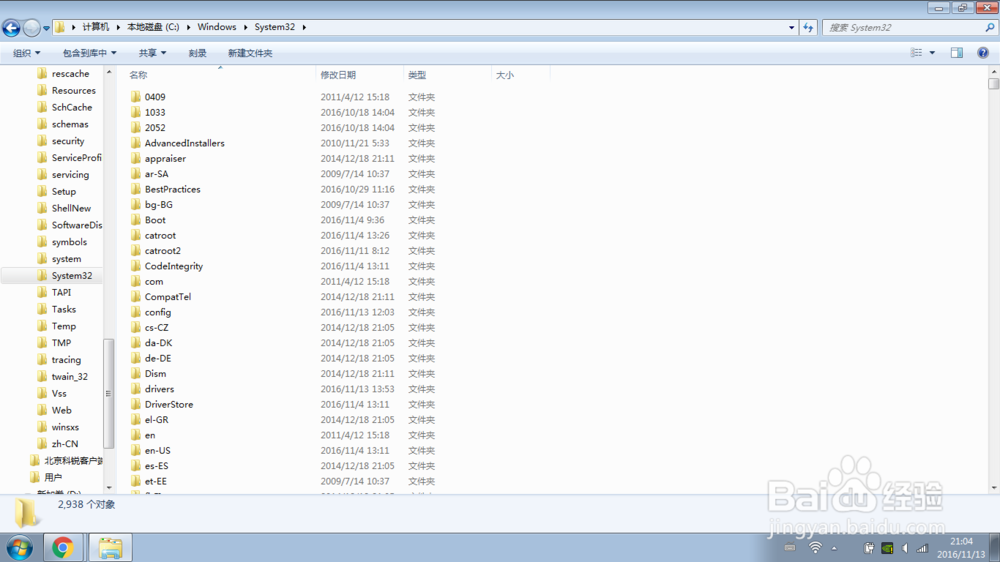This screenshot has height=562, width=1000.
Task: Change view with the view icon
Action: tap(916, 53)
